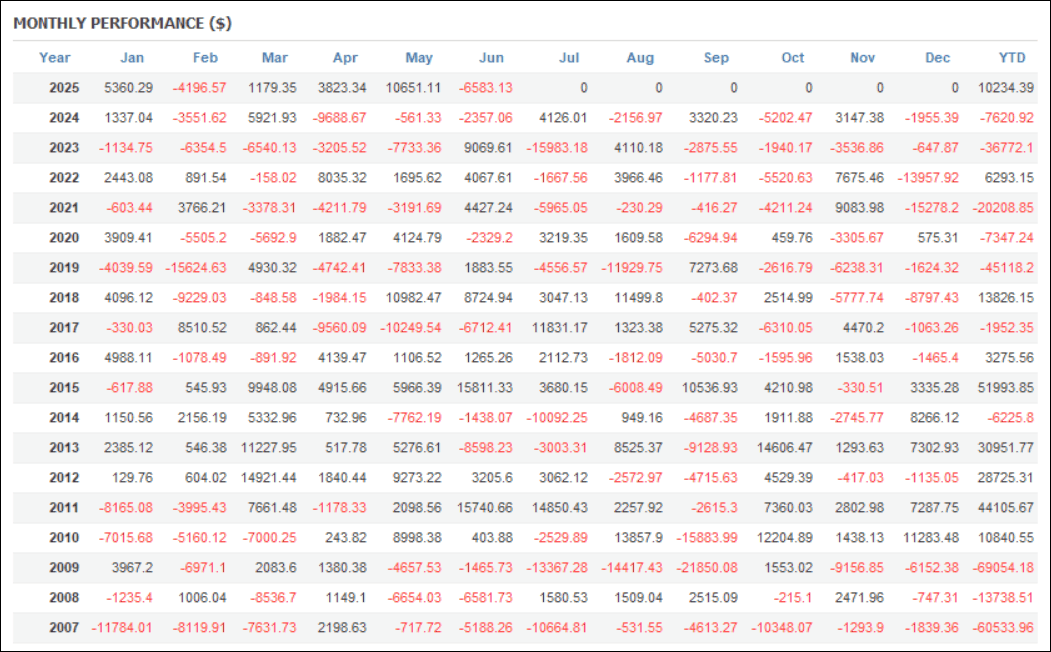
Task: Select the 2022 year row label
Action: point(64,178)
